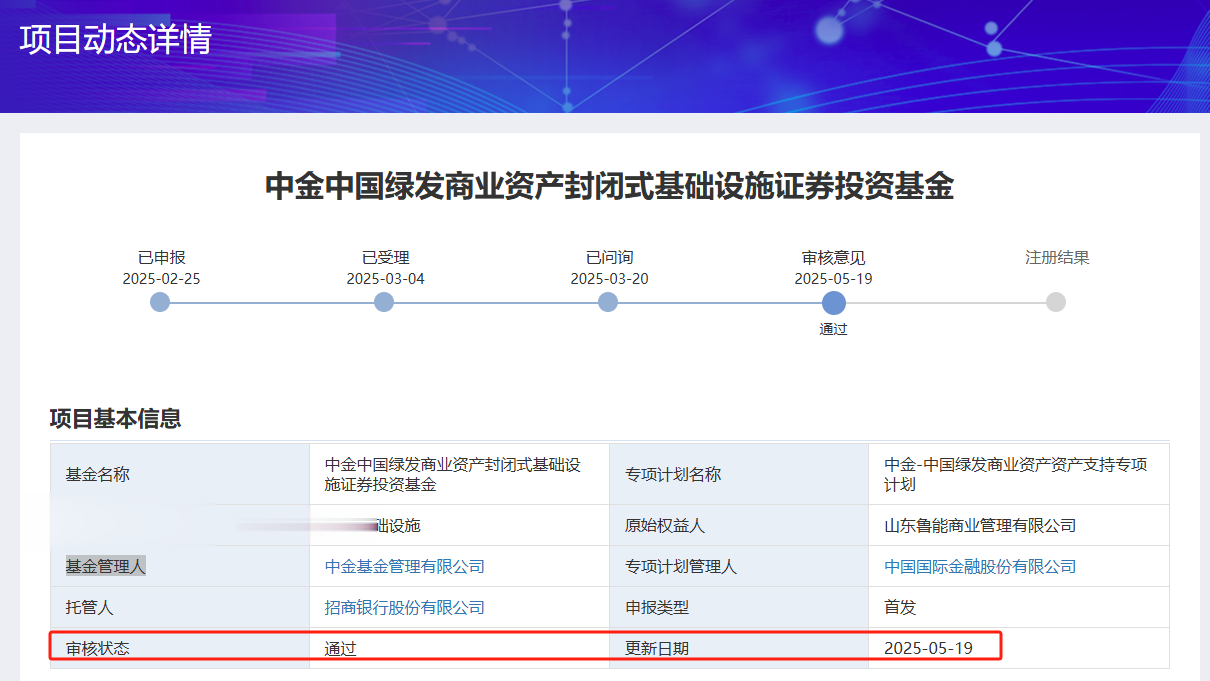This screenshot has height=681, width=1210.
Task: Open the 中金基金管理有限公司 link
Action: (x=405, y=567)
